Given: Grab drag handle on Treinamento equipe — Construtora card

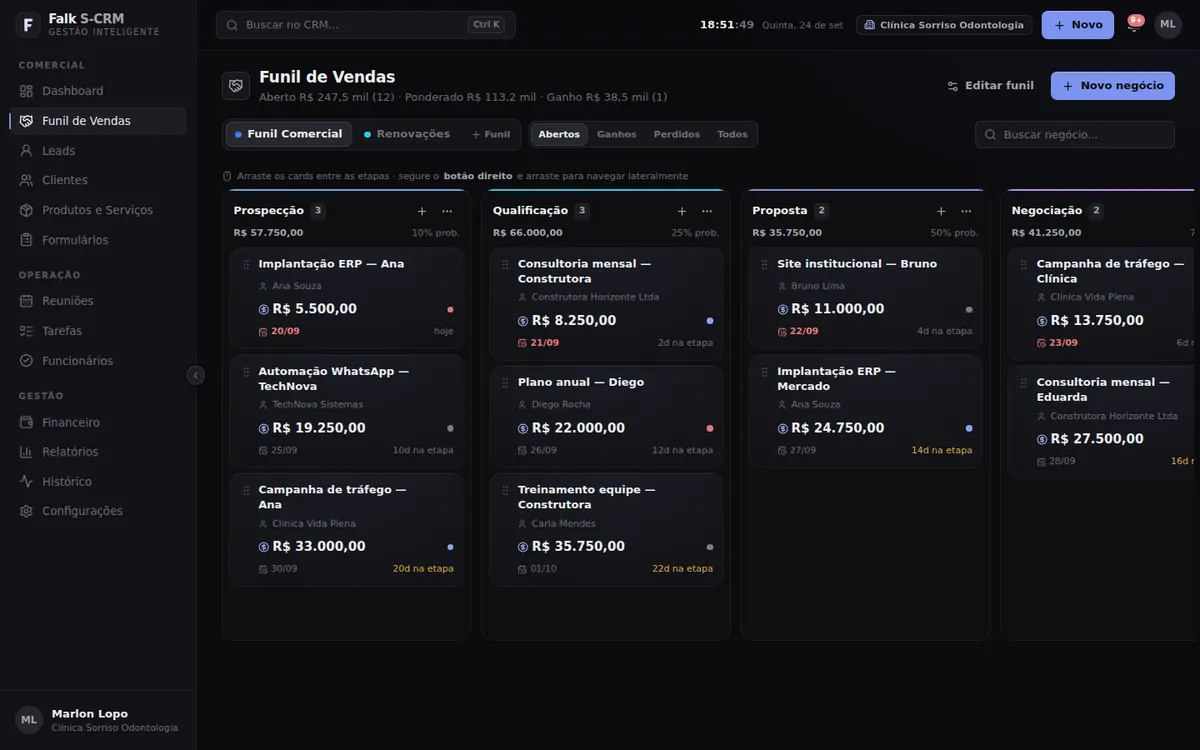Looking at the screenshot, I should pyautogui.click(x=506, y=490).
